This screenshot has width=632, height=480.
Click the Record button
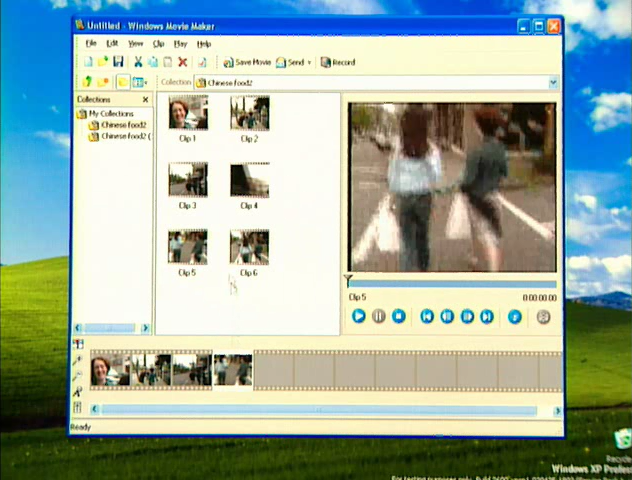coord(338,62)
